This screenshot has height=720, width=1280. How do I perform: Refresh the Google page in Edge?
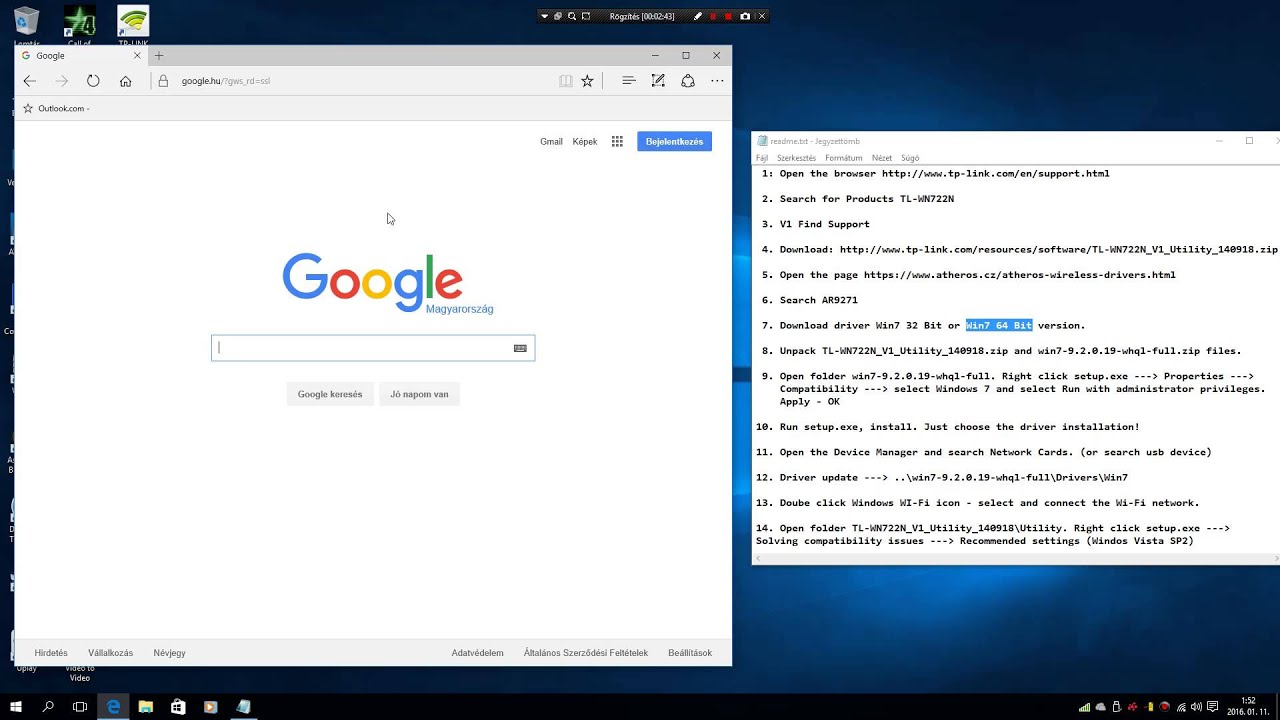tap(93, 81)
